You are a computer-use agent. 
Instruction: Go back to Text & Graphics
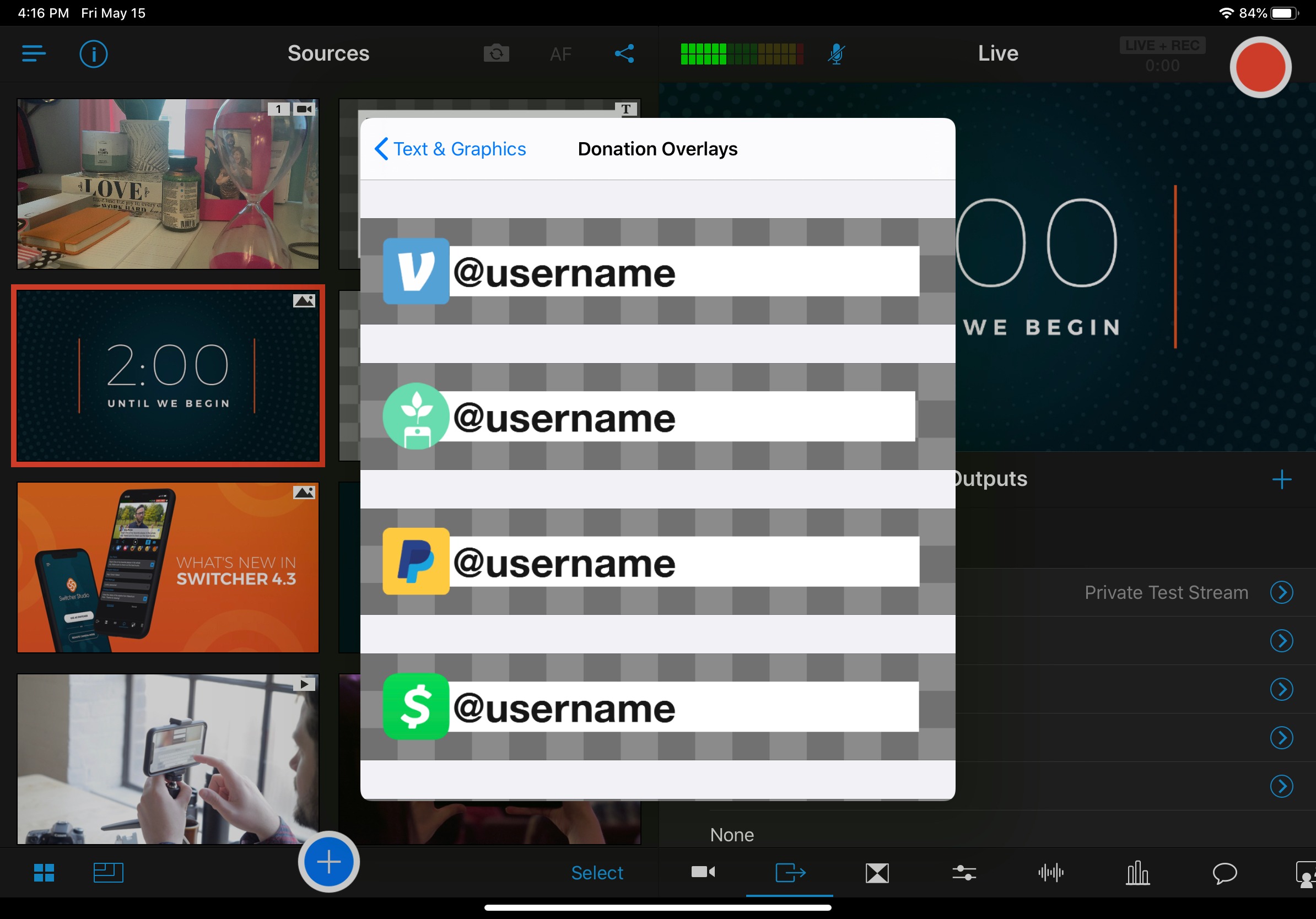450,149
